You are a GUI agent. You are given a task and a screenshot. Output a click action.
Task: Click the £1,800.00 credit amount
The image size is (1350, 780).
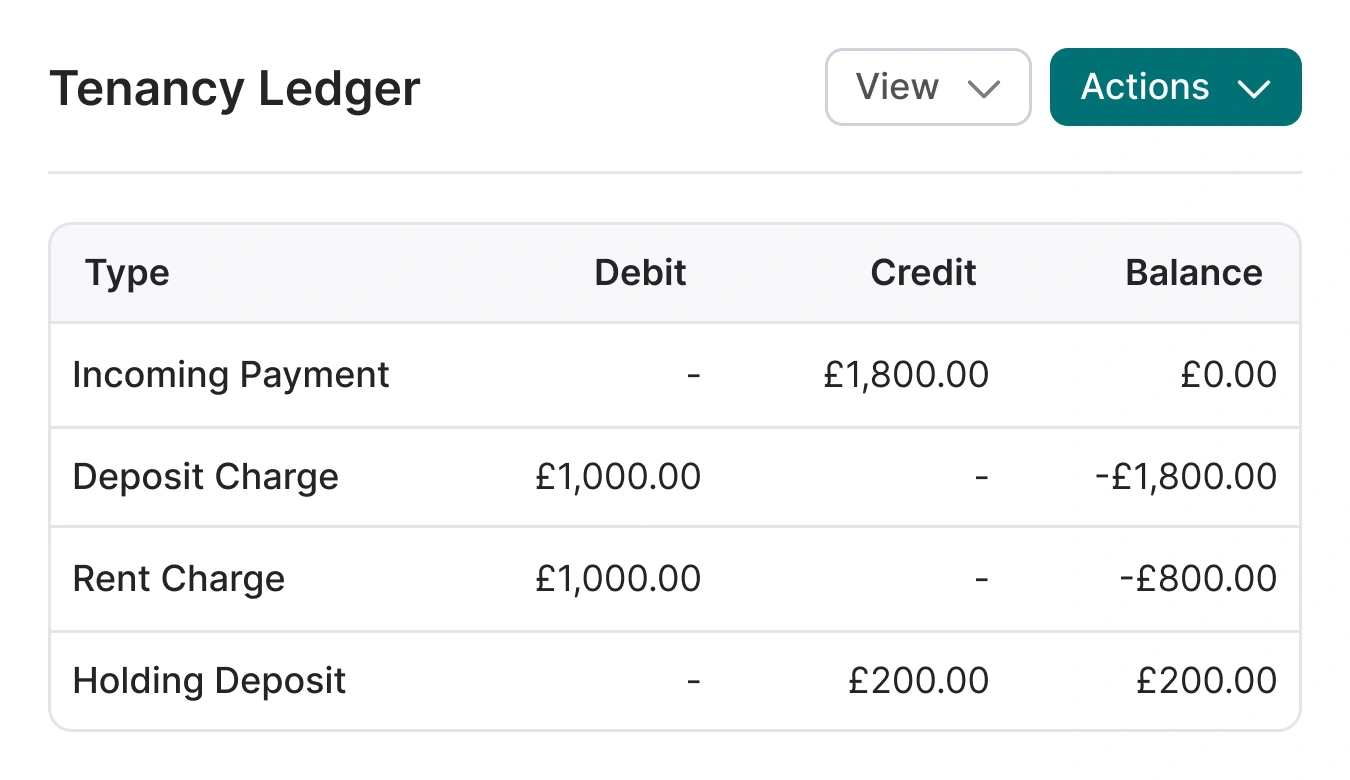906,375
